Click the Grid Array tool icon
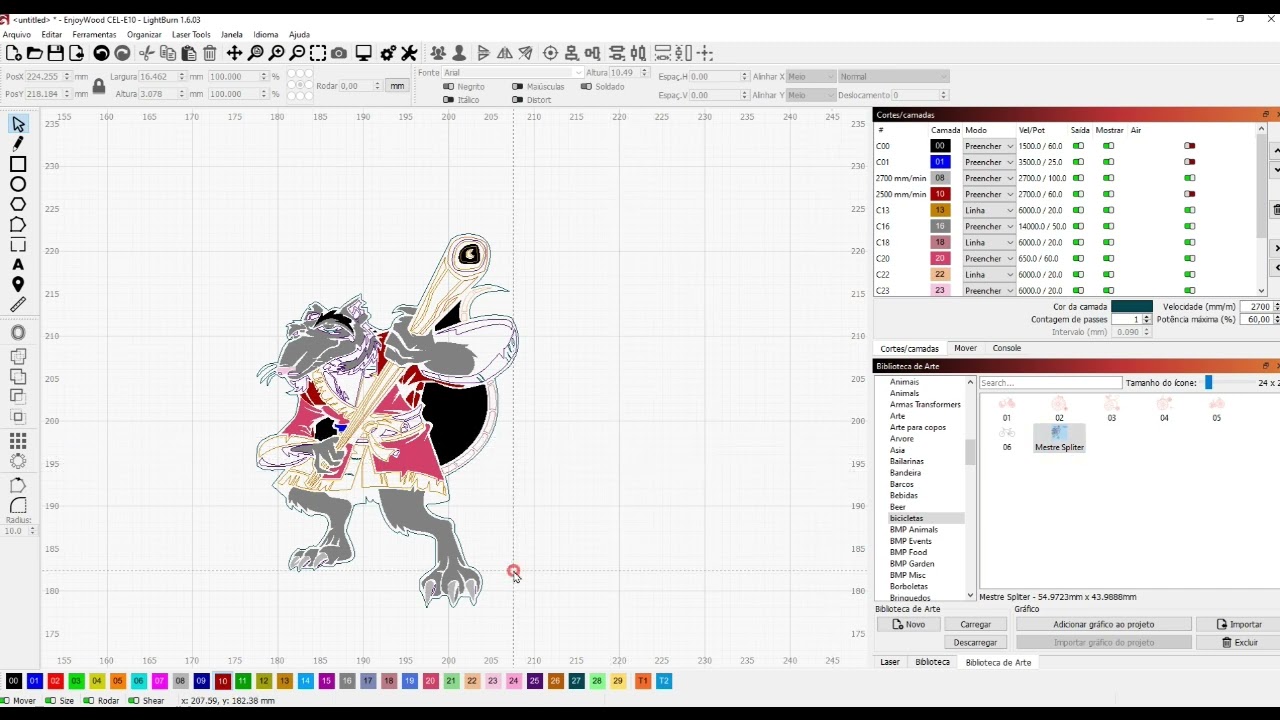This screenshot has height=720, width=1280. (18, 441)
